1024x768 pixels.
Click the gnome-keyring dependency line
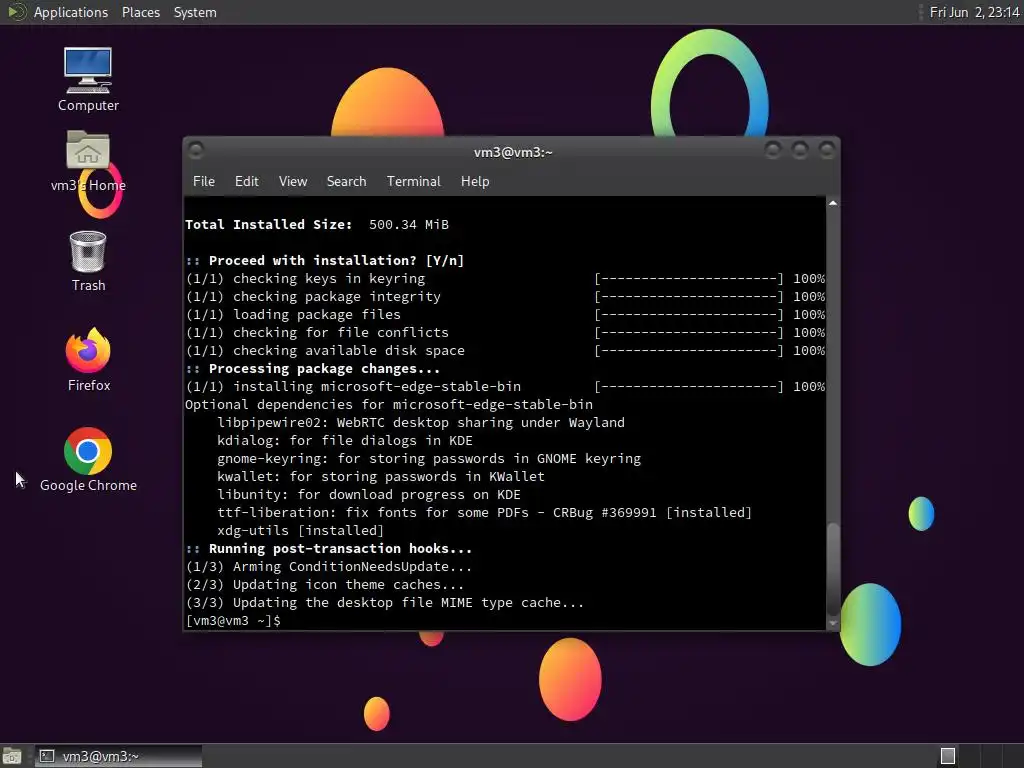pyautogui.click(x=429, y=458)
